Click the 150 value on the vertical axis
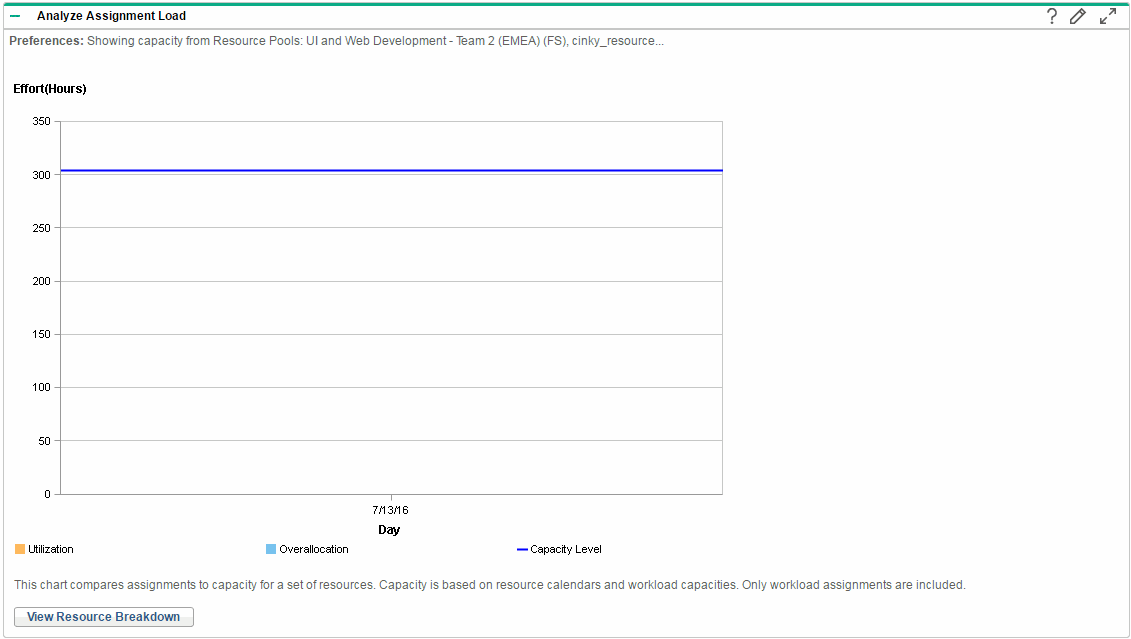The width and height of the screenshot is (1131, 639). click(x=41, y=334)
